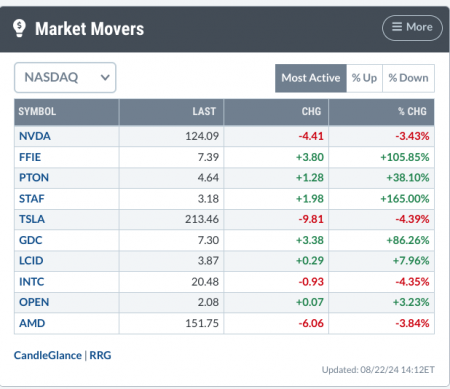
Task: Click the NASDAQ dropdown chevron arrow
Action: (105, 78)
